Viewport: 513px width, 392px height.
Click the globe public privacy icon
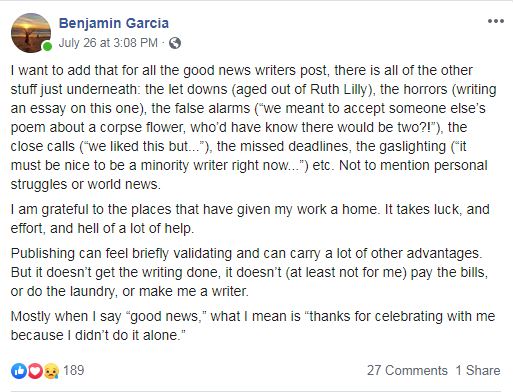coord(175,43)
